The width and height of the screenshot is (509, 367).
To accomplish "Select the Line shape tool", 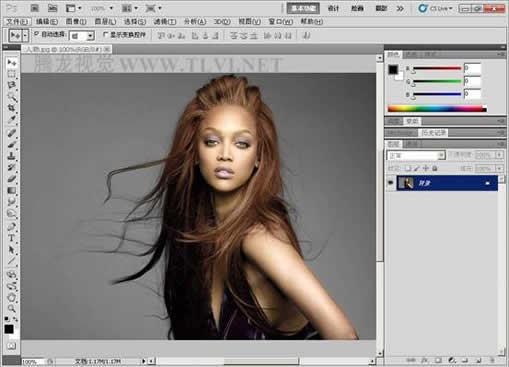I will [x=12, y=261].
